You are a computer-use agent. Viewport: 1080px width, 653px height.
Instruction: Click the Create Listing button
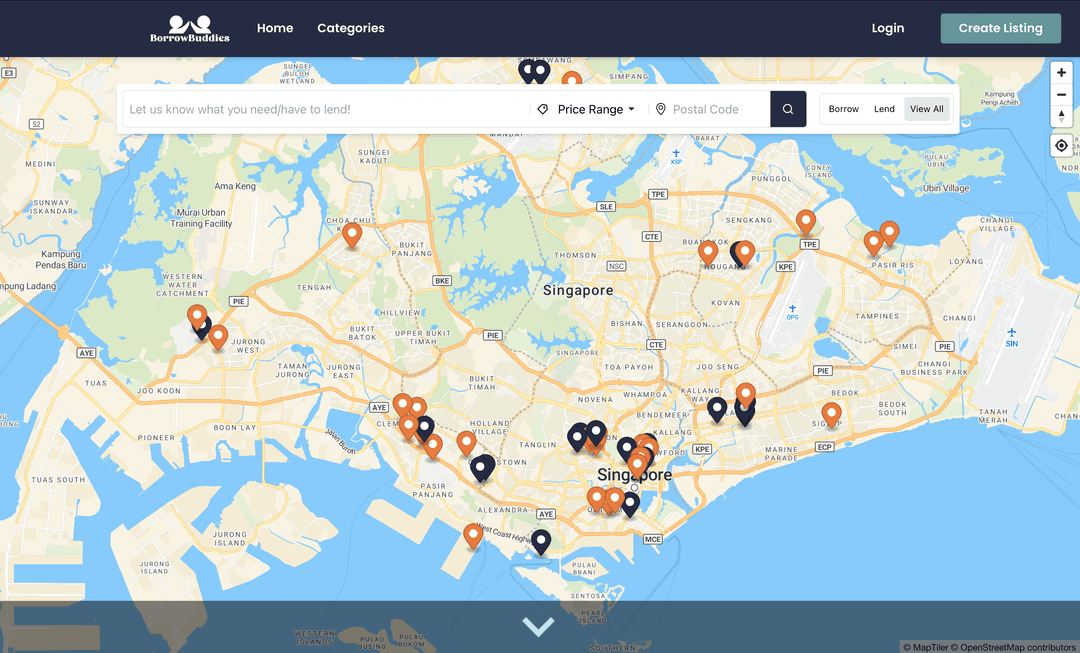(1001, 28)
